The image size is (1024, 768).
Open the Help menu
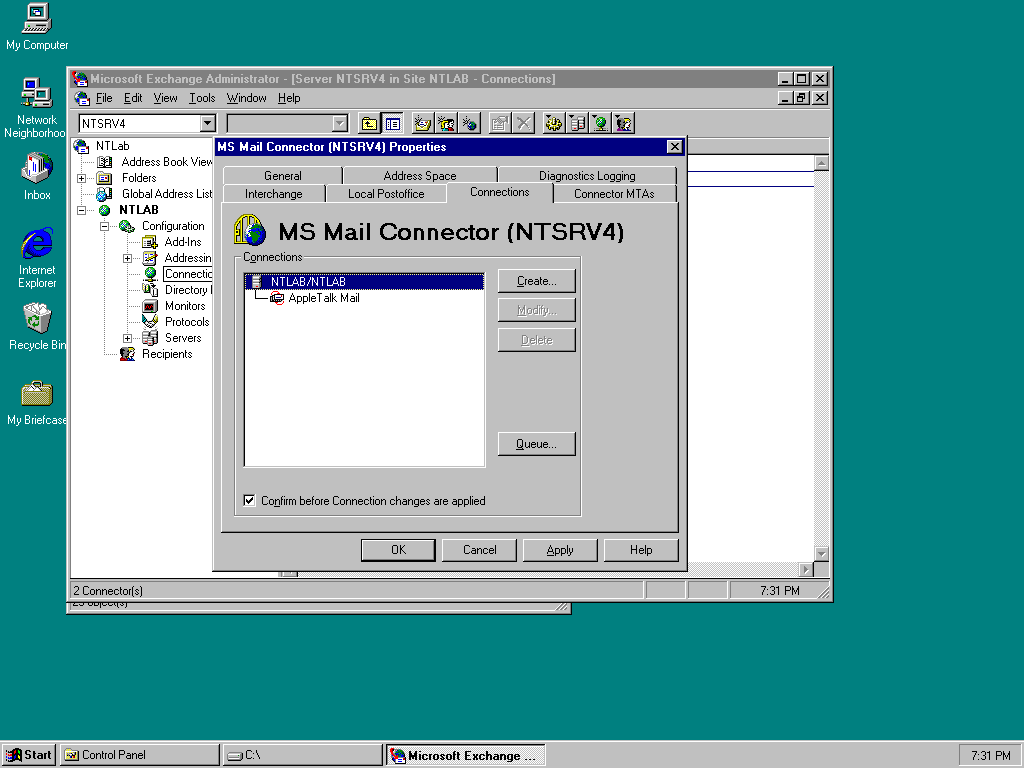pos(289,98)
